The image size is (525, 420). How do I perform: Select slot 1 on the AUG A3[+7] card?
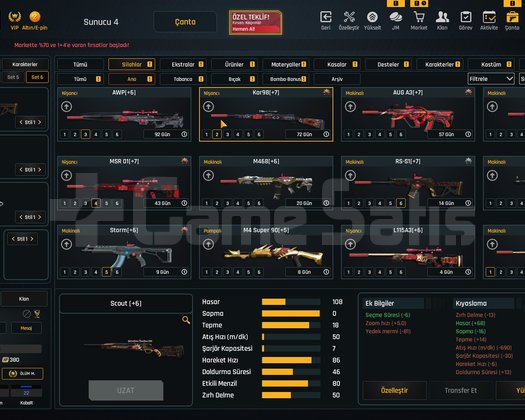[349, 135]
